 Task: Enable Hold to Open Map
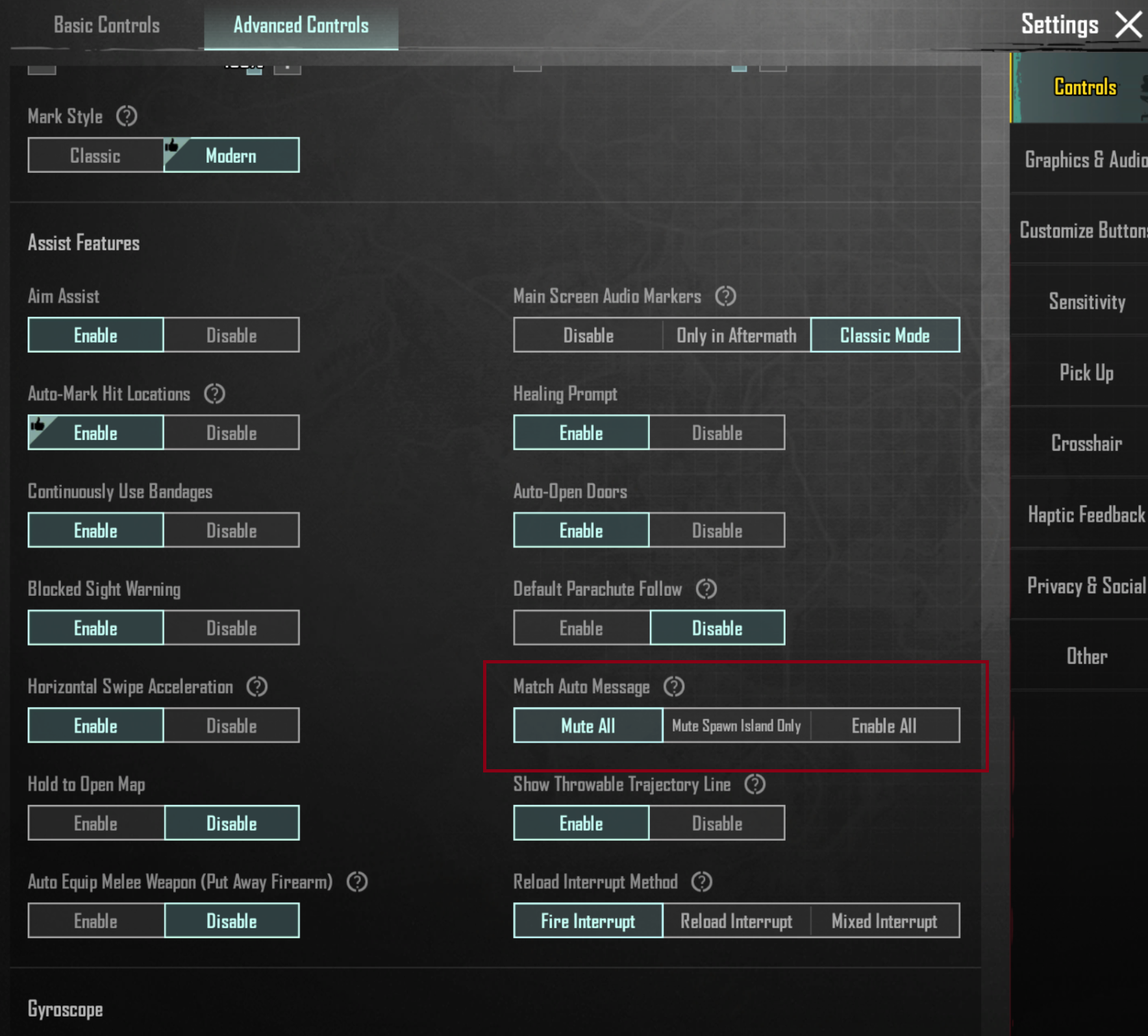click(x=95, y=823)
